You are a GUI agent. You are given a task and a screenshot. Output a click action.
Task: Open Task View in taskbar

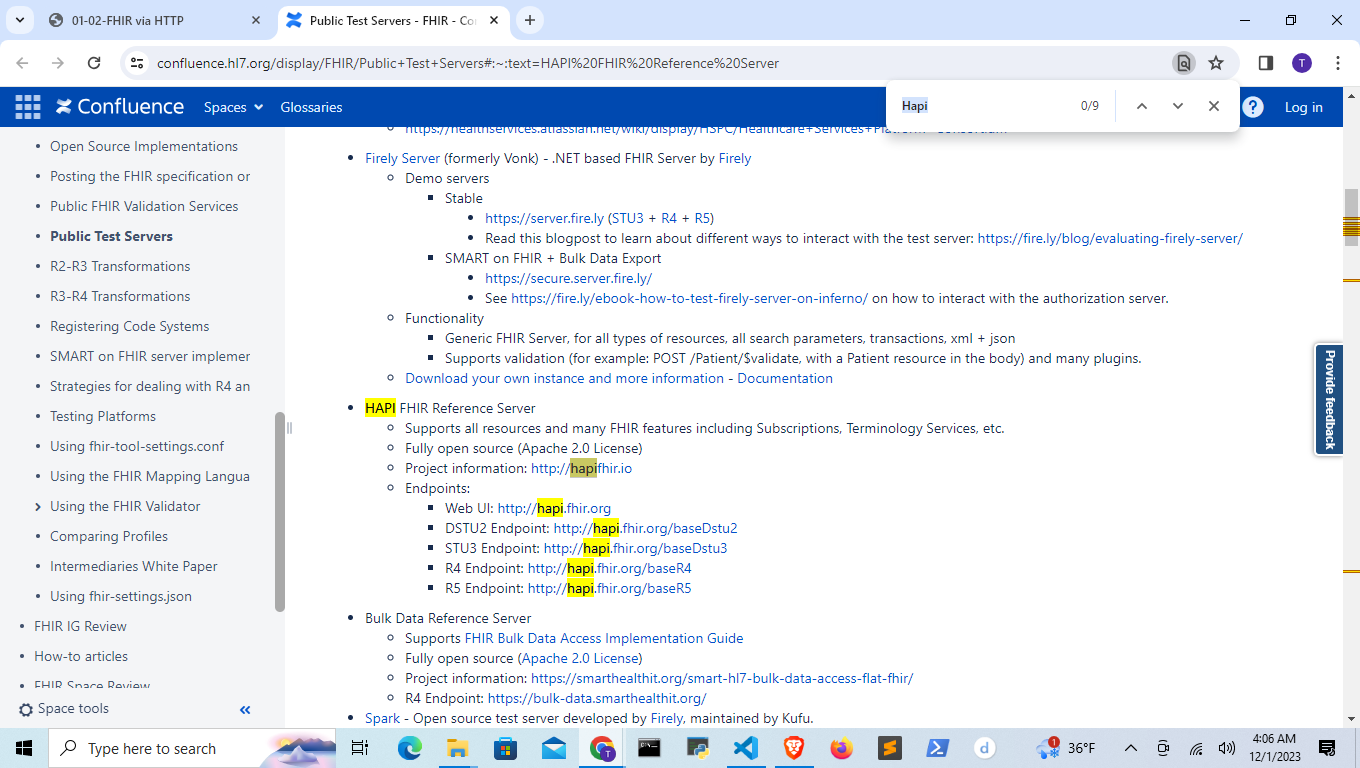point(361,748)
